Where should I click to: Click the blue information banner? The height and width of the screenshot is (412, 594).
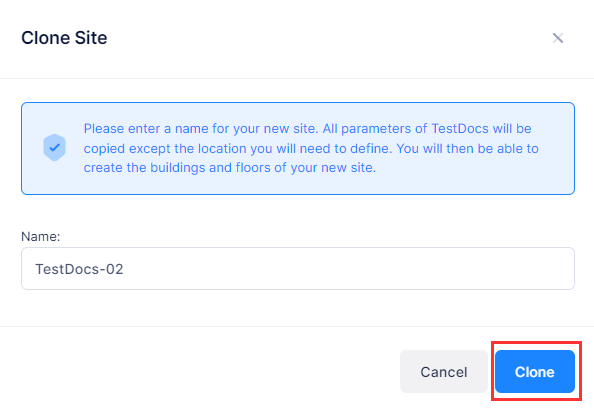(298, 148)
